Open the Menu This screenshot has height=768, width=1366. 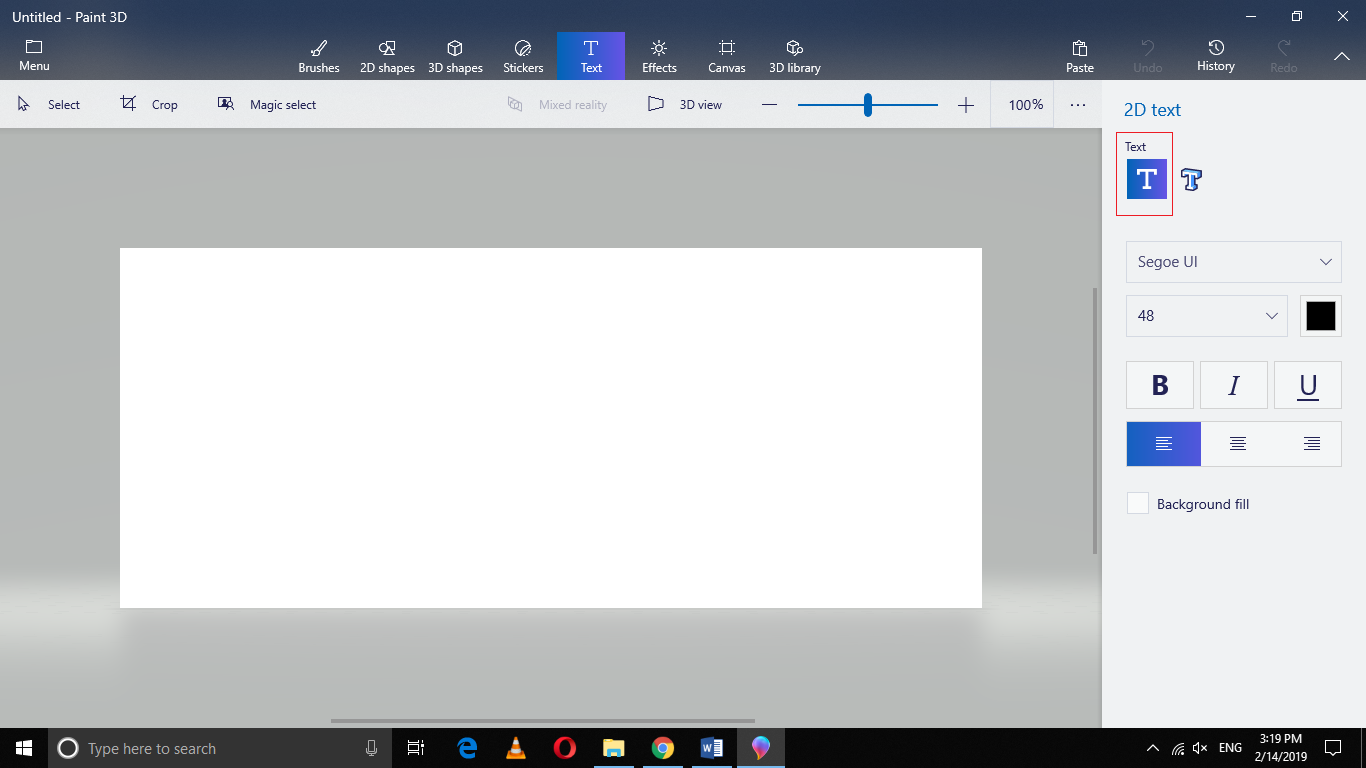(34, 55)
